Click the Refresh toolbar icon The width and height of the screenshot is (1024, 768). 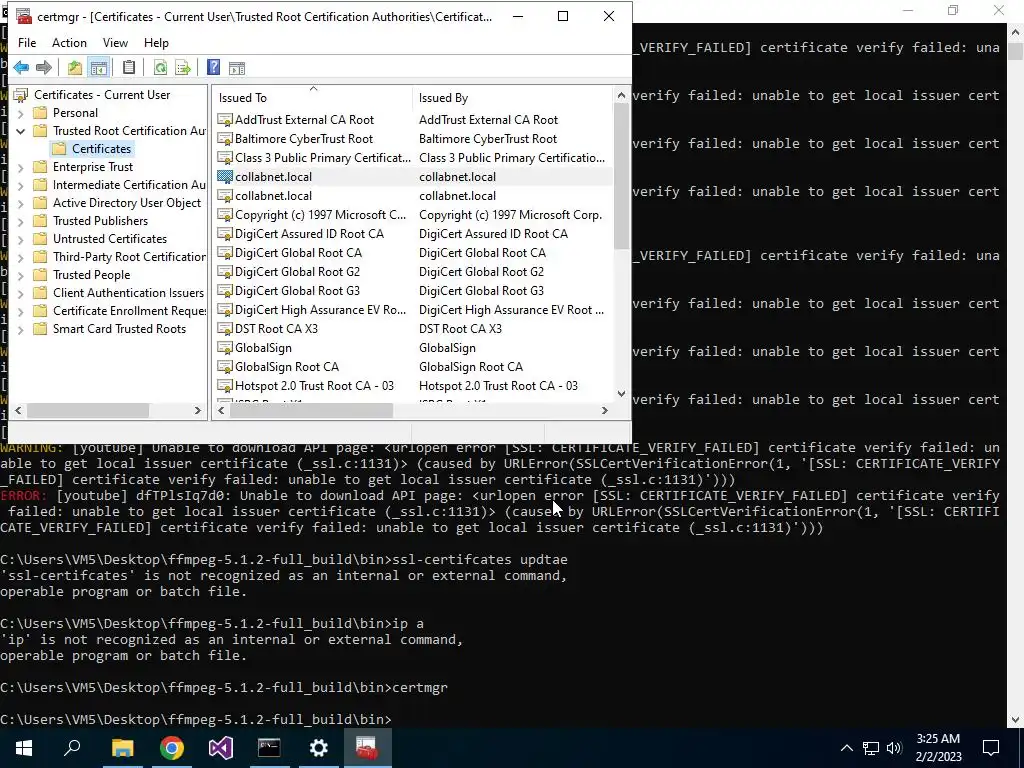(x=160, y=67)
